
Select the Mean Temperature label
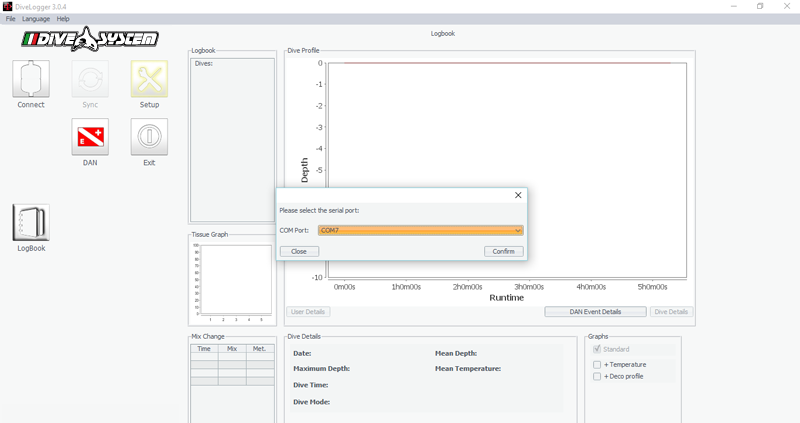468,368
